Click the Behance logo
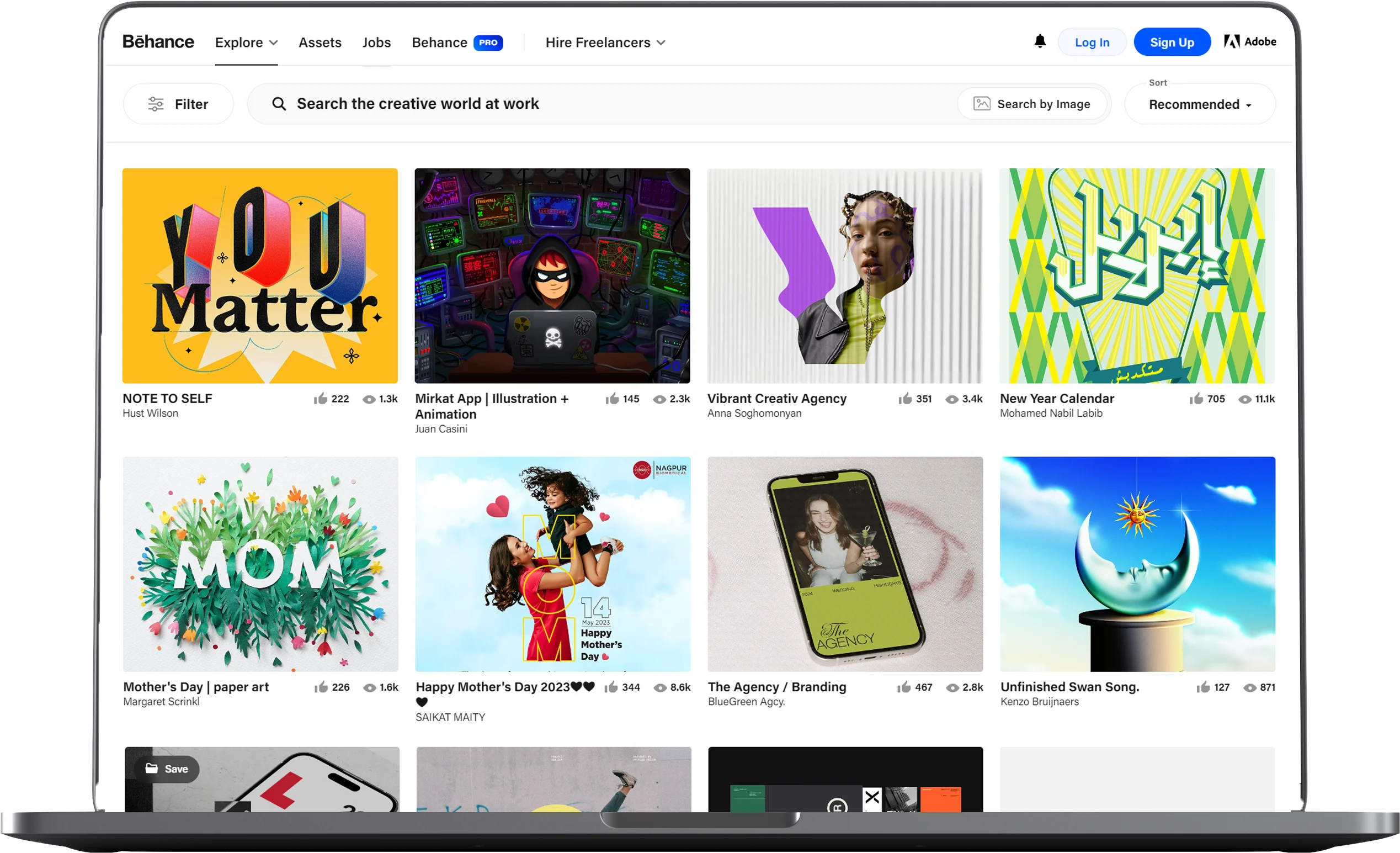 158,42
